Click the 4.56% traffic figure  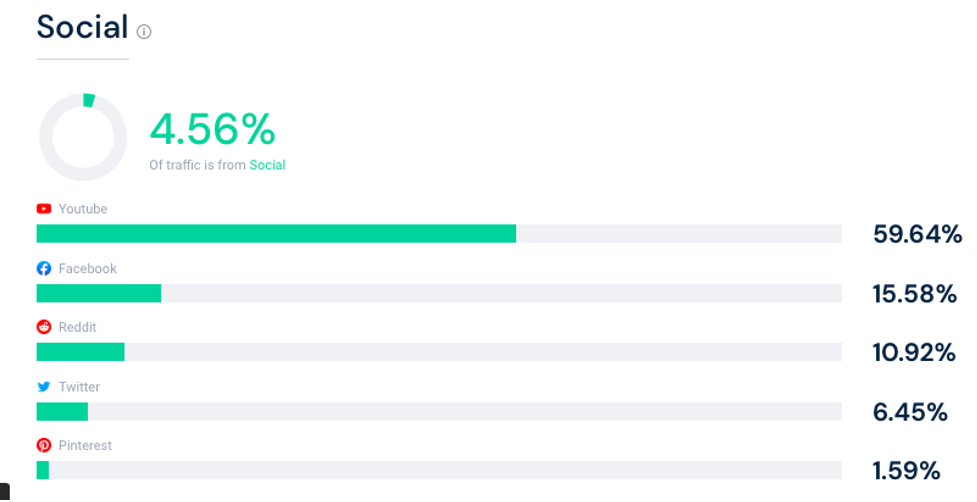pyautogui.click(x=212, y=129)
